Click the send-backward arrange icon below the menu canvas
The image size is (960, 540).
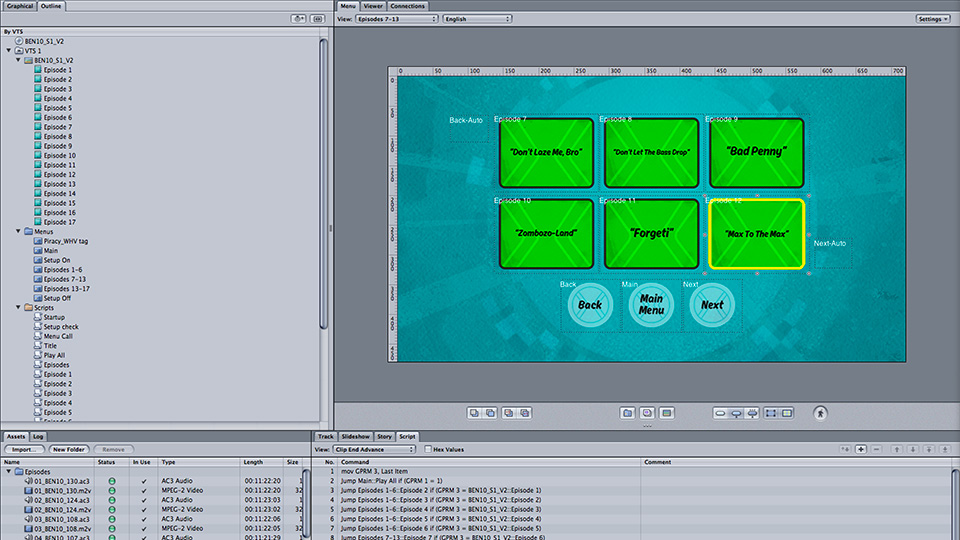[x=508, y=413]
